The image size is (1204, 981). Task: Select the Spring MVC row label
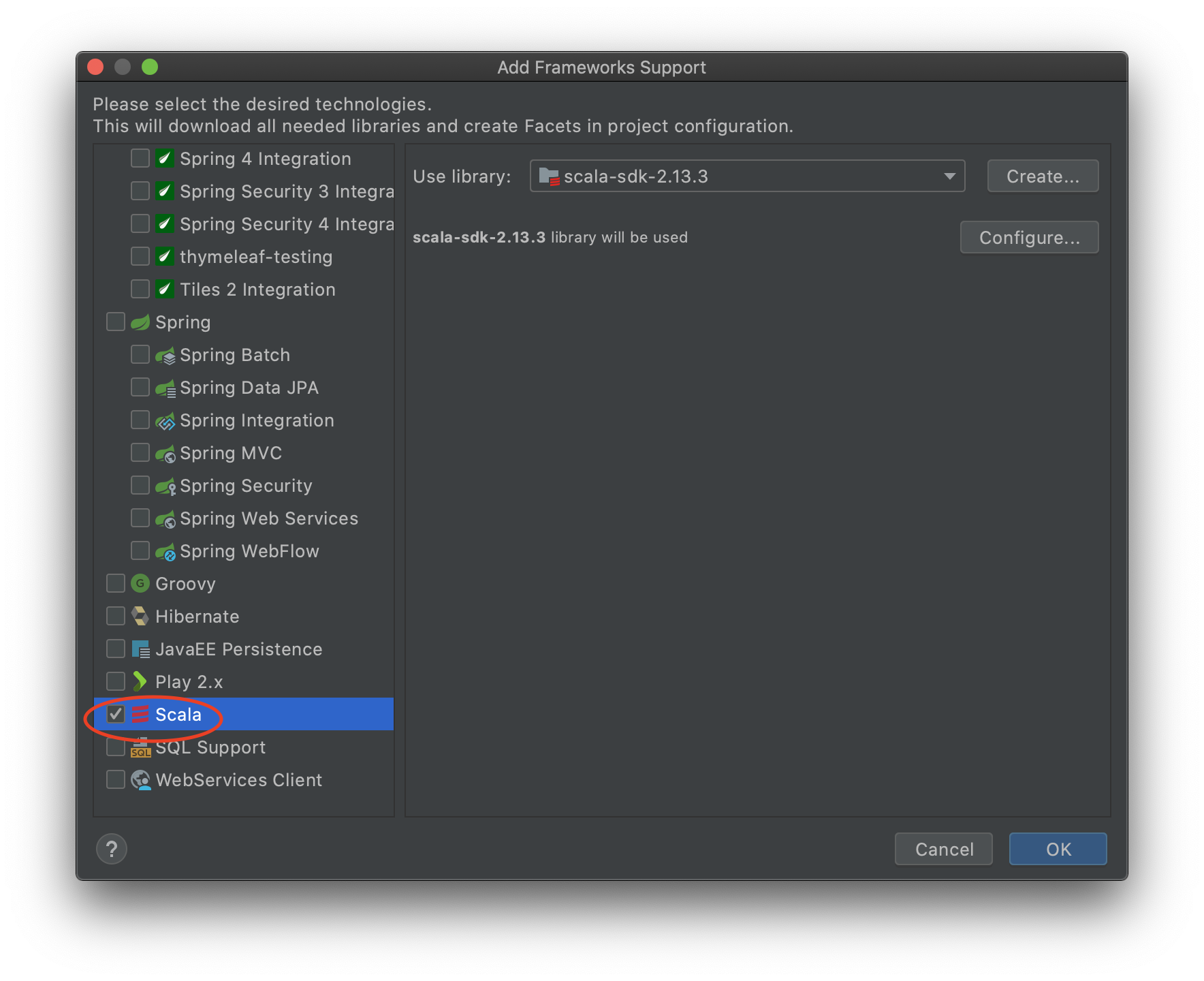230,453
